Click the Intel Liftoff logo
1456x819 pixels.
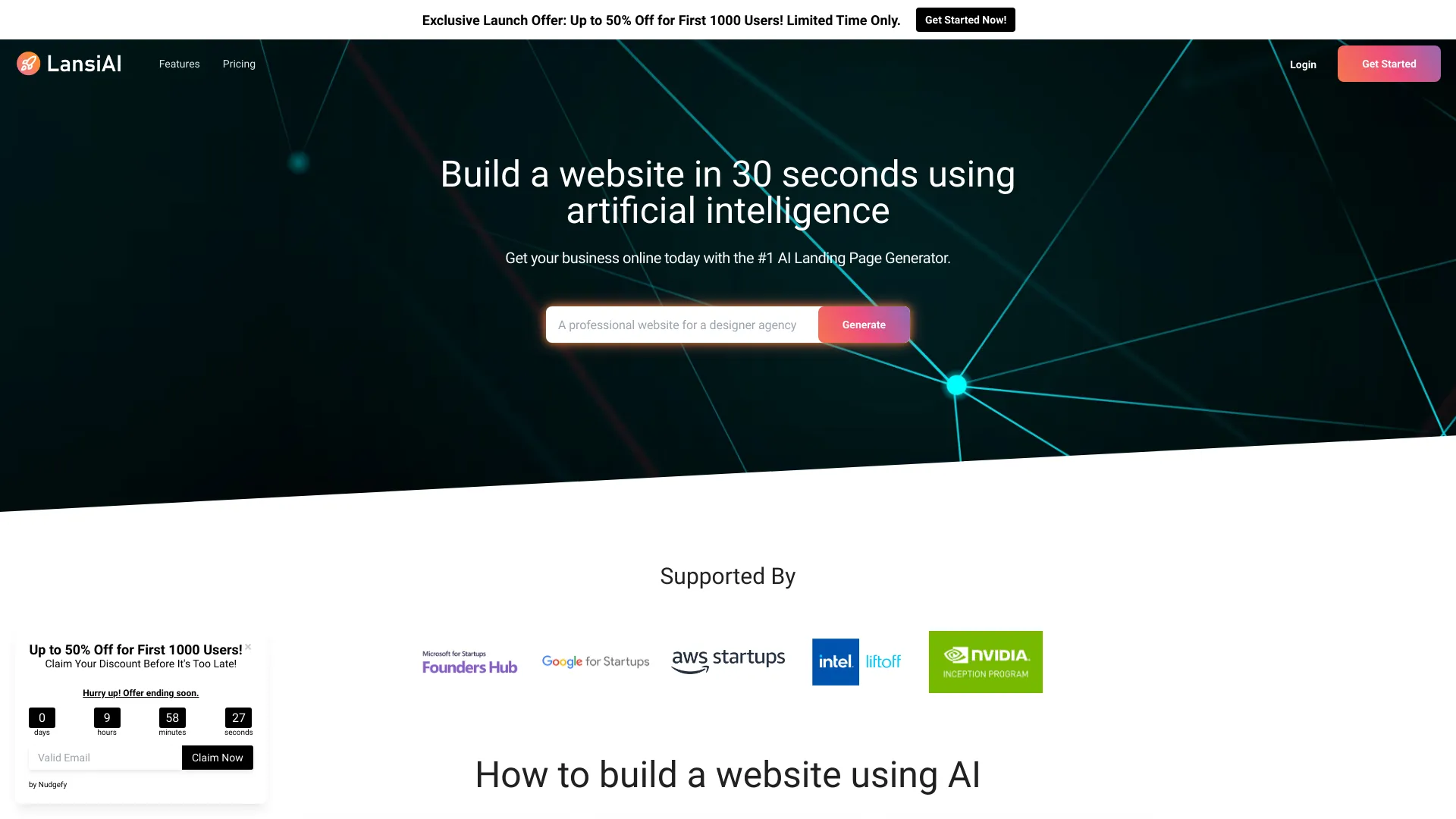click(856, 661)
